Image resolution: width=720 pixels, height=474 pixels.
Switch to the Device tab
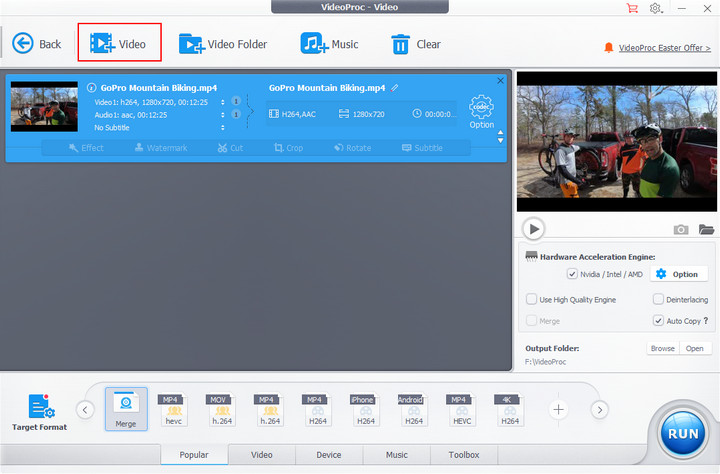pos(329,455)
